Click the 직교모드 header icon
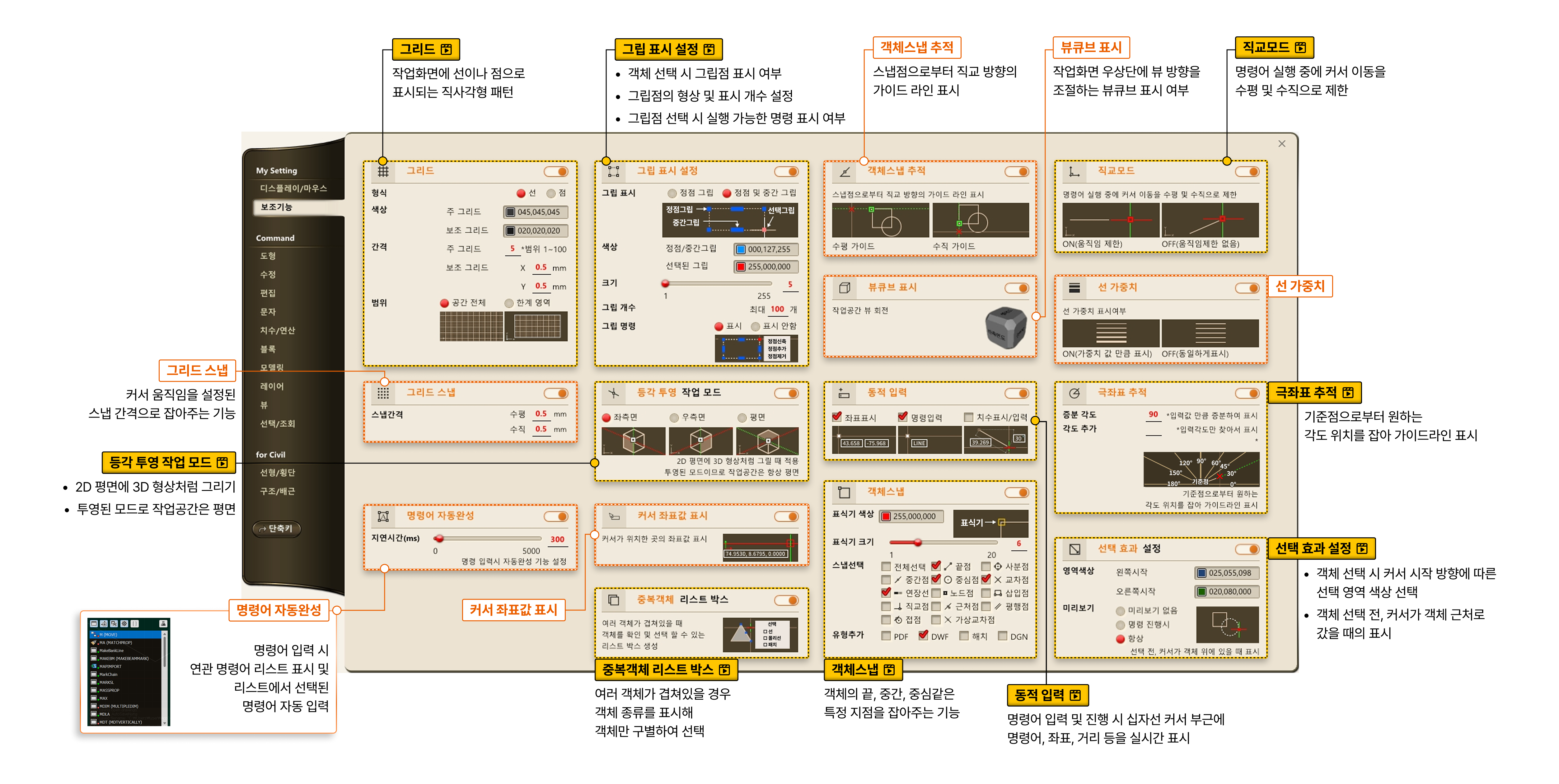This screenshot has width=1559, height=784. click(x=1074, y=172)
